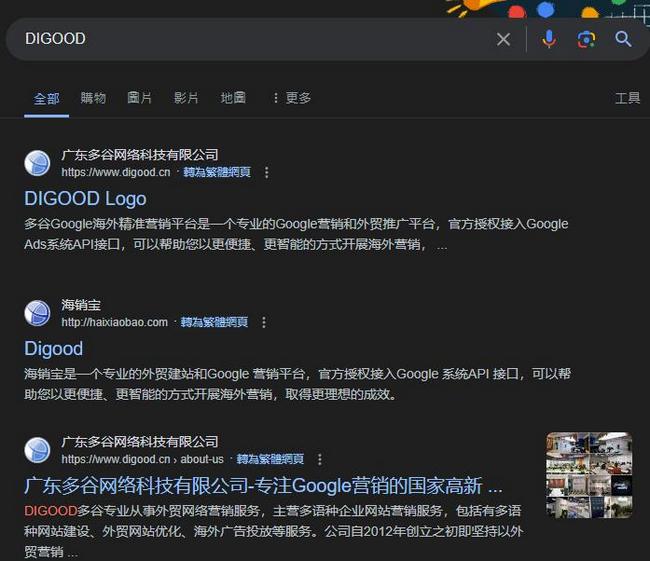Click the DIGOOD search input field
The height and width of the screenshot is (561, 650).
[257, 39]
